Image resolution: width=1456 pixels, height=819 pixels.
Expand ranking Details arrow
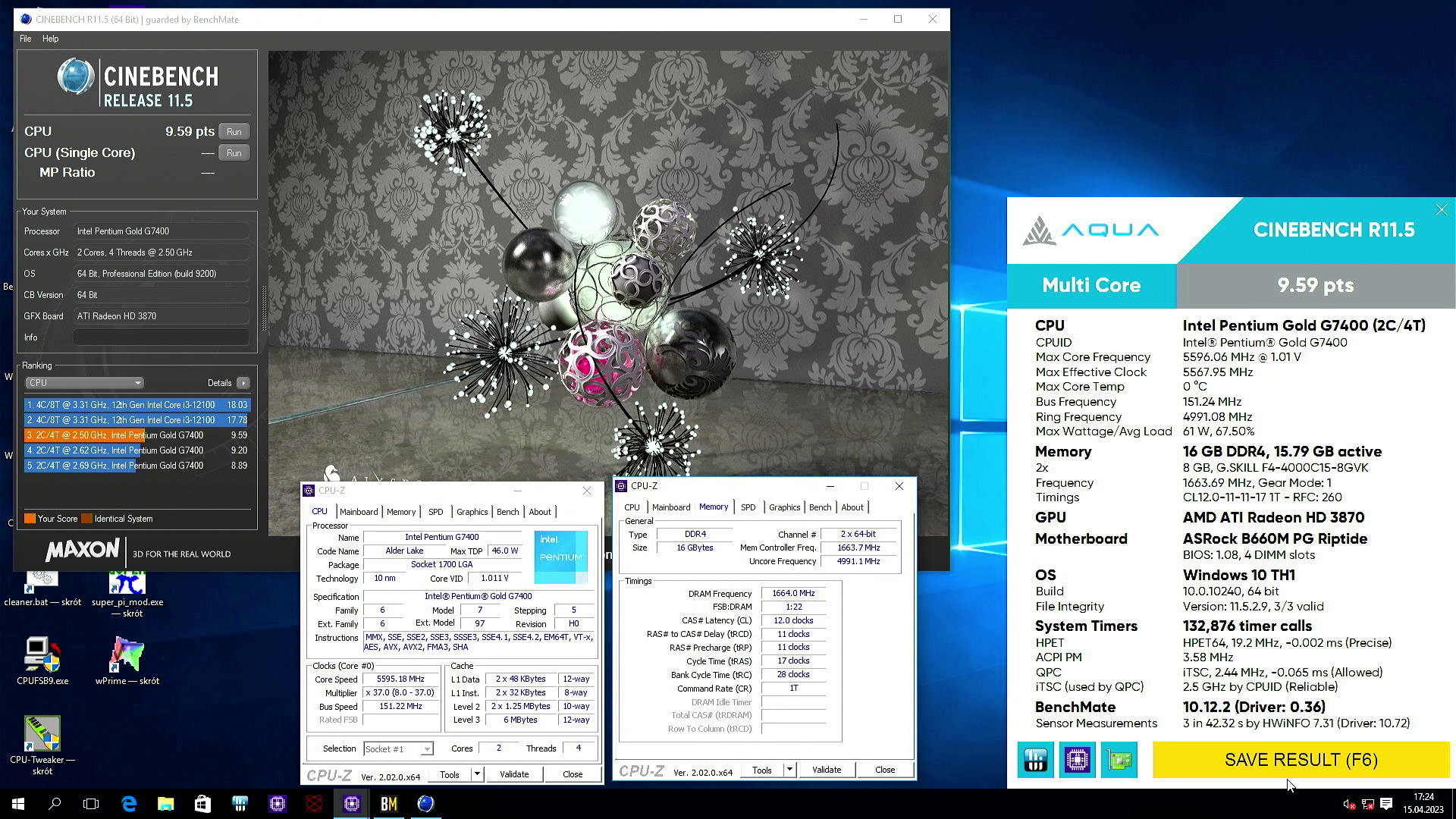(243, 383)
